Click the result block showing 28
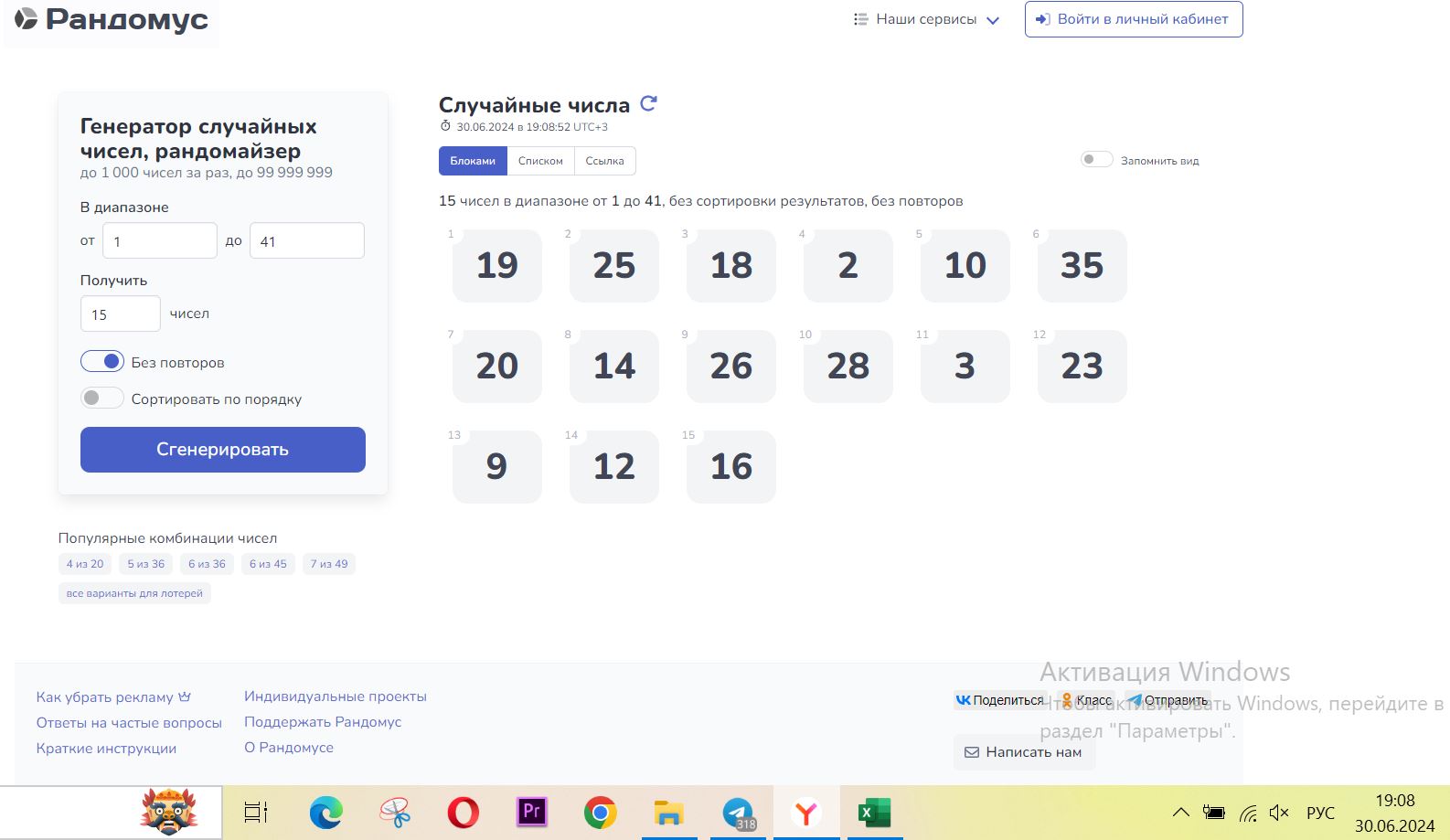Image resolution: width=1450 pixels, height=840 pixels. tap(848, 366)
